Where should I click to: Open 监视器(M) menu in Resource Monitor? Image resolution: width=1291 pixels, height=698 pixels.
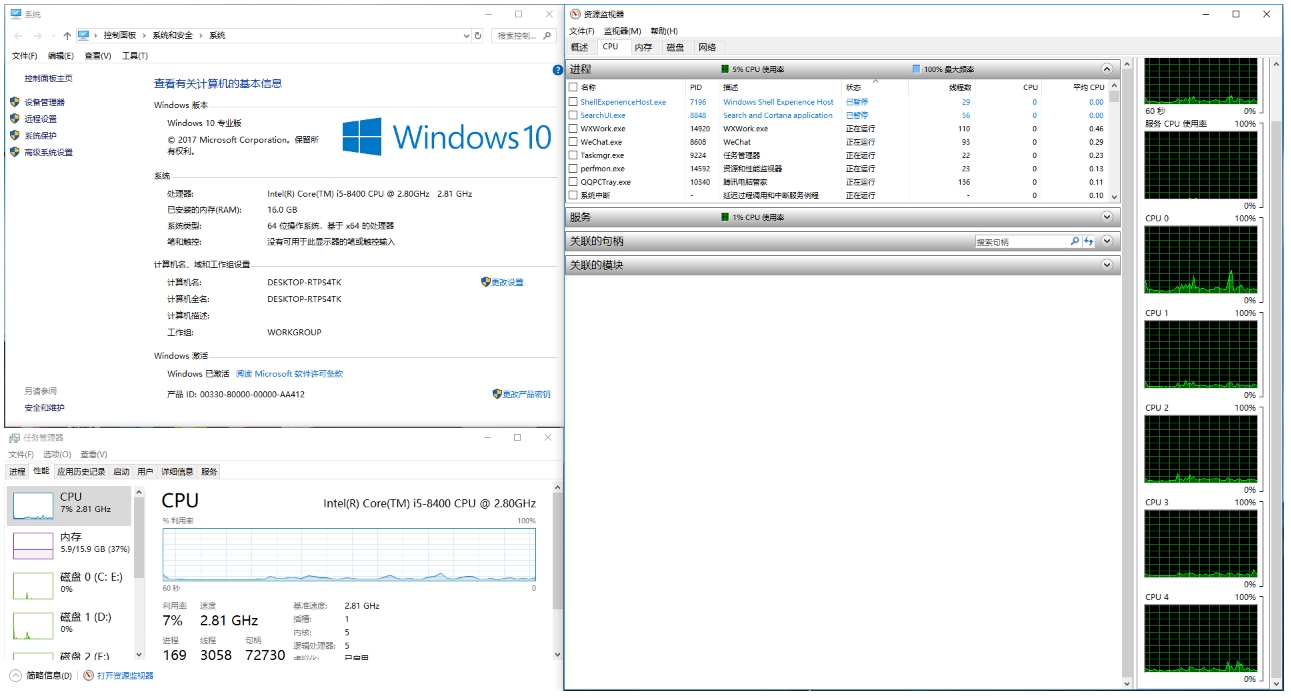point(622,31)
